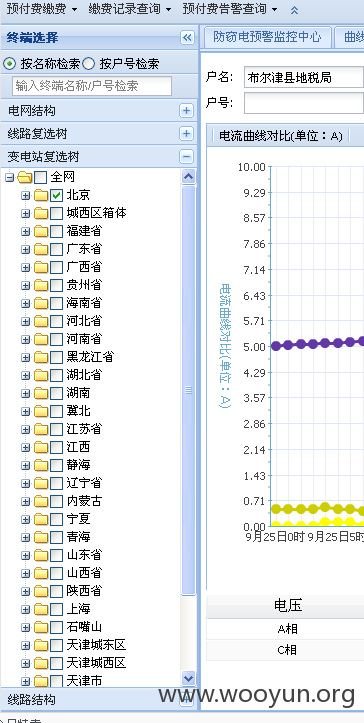Check the 黑龙江省 checkbox
The image size is (364, 723).
coord(56,357)
